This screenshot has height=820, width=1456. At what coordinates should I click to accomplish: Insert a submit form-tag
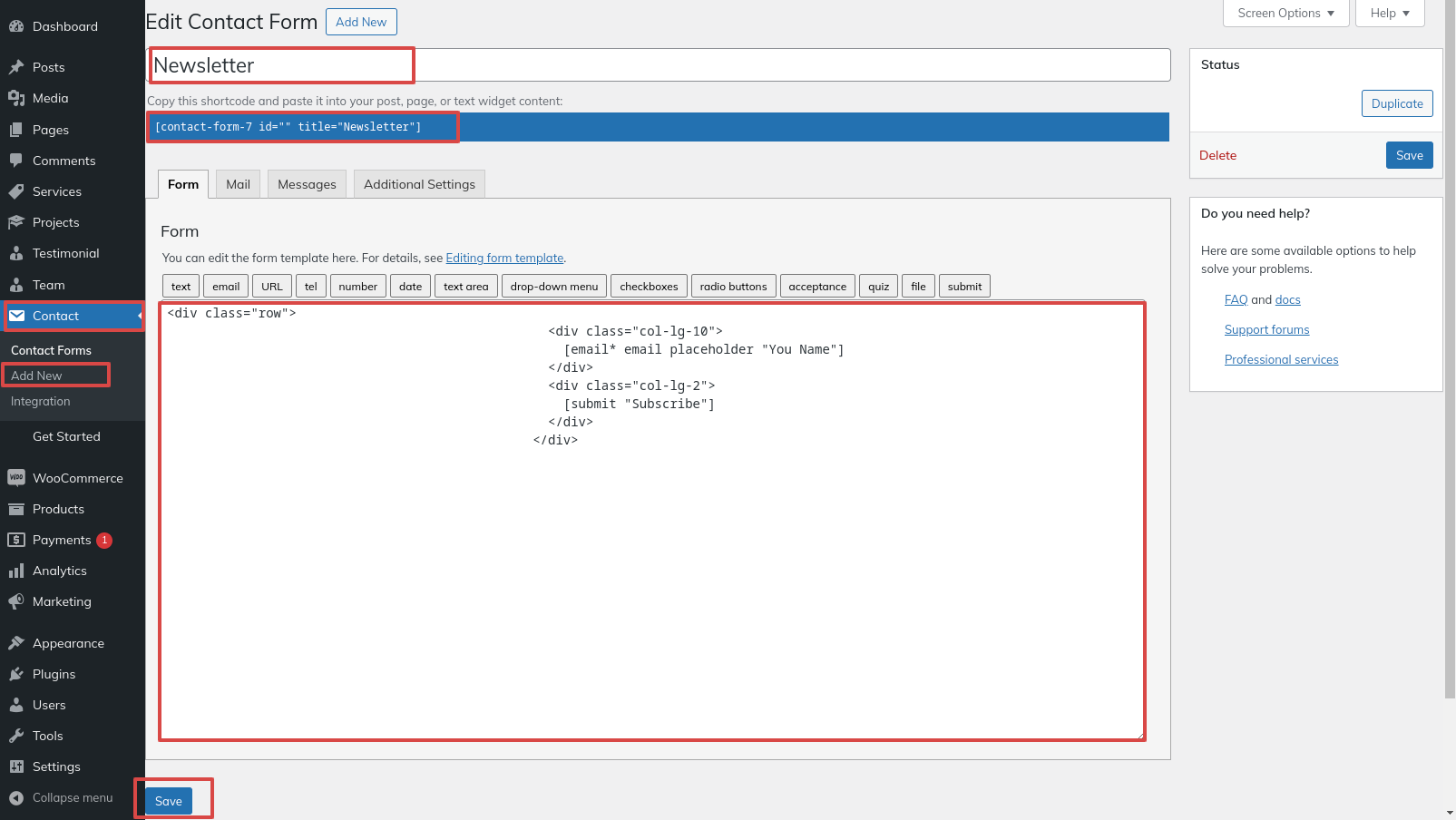[x=965, y=287]
